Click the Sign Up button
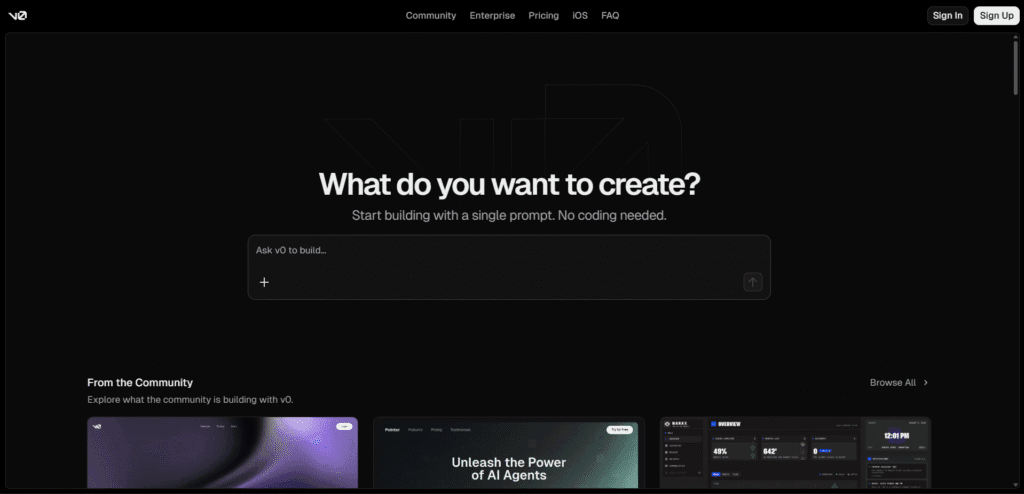Viewport: 1024px width, 494px height. [x=997, y=16]
